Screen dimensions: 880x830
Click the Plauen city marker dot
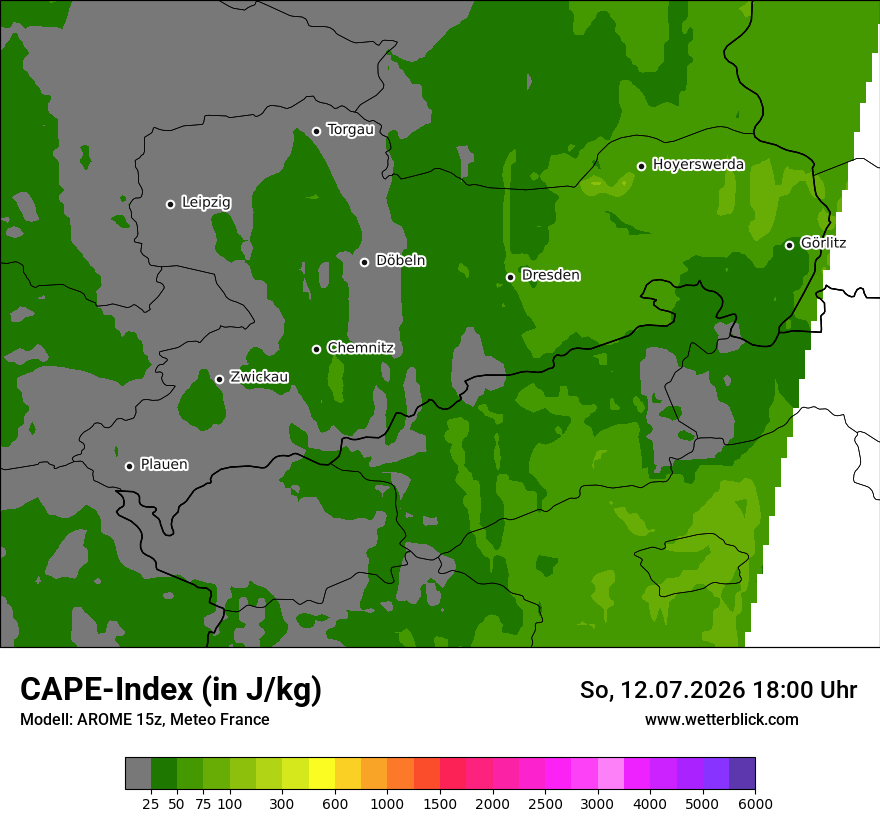[x=129, y=466]
